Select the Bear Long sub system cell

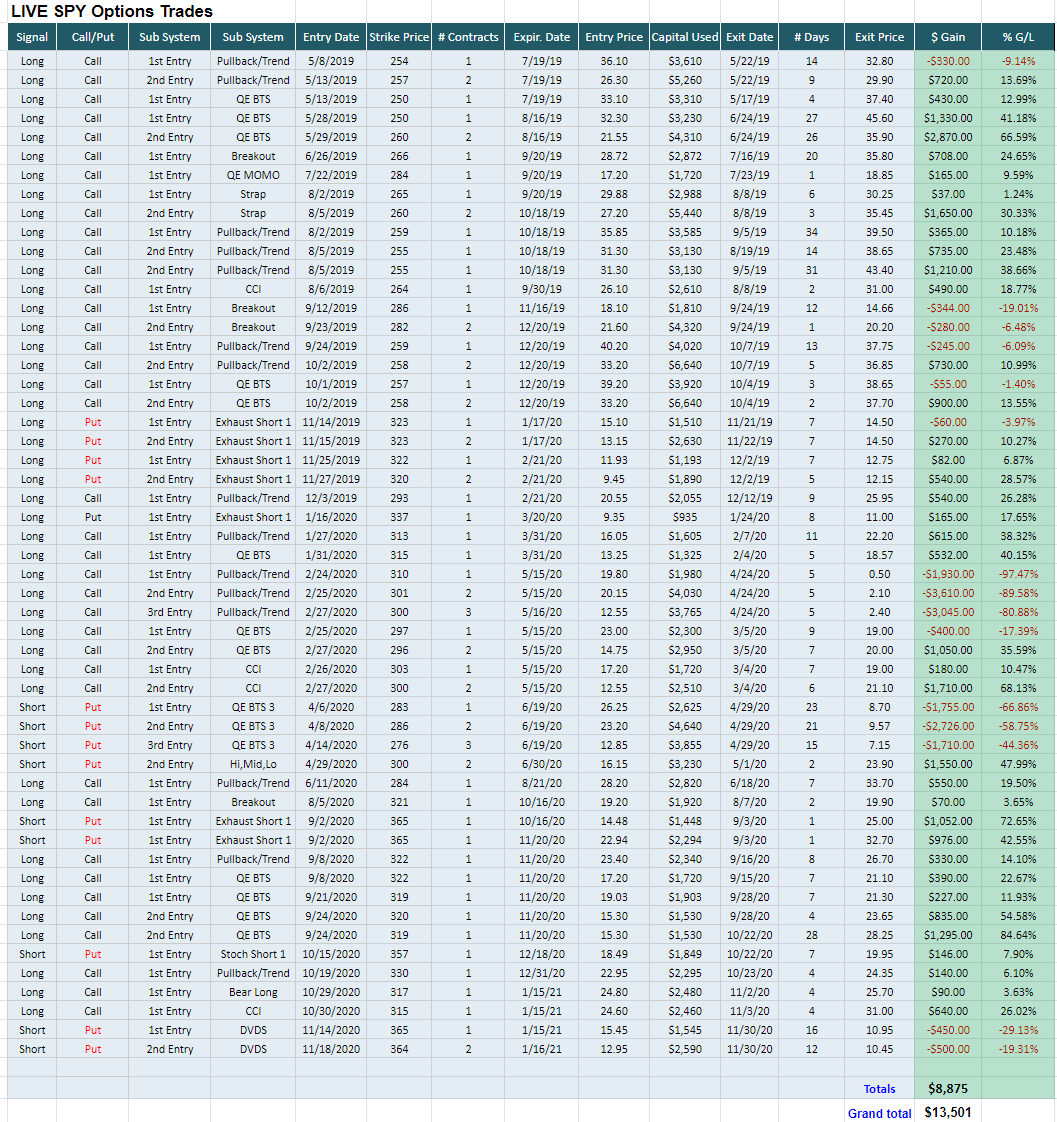pyautogui.click(x=253, y=992)
